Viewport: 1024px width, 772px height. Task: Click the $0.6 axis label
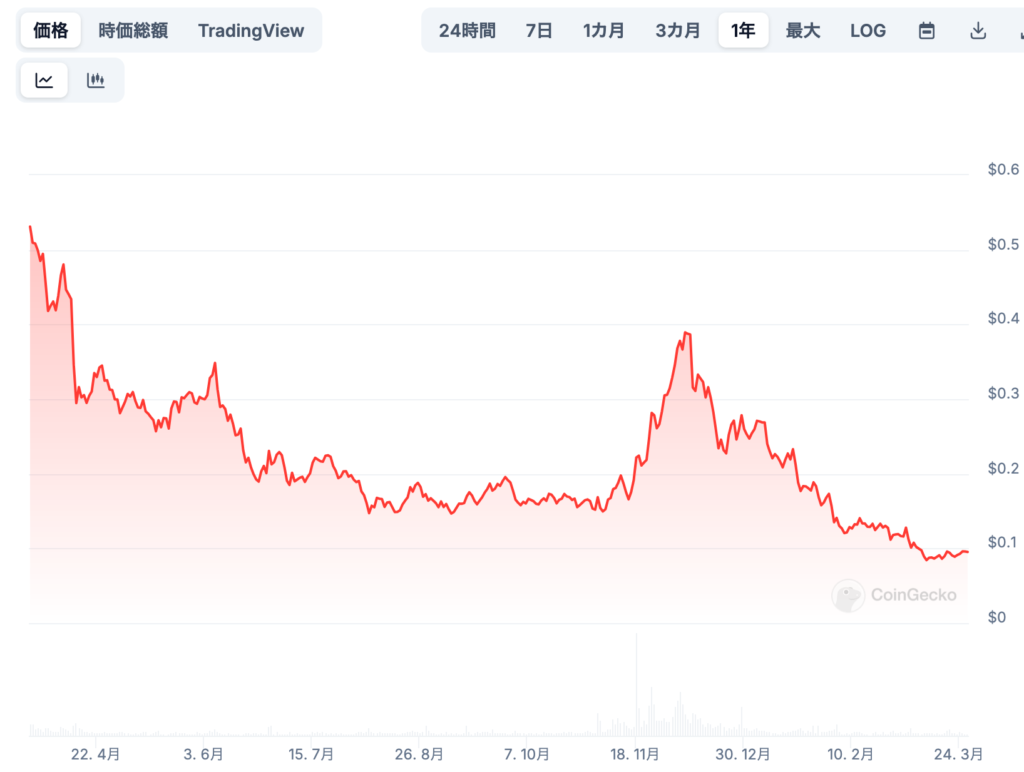[x=1003, y=170]
